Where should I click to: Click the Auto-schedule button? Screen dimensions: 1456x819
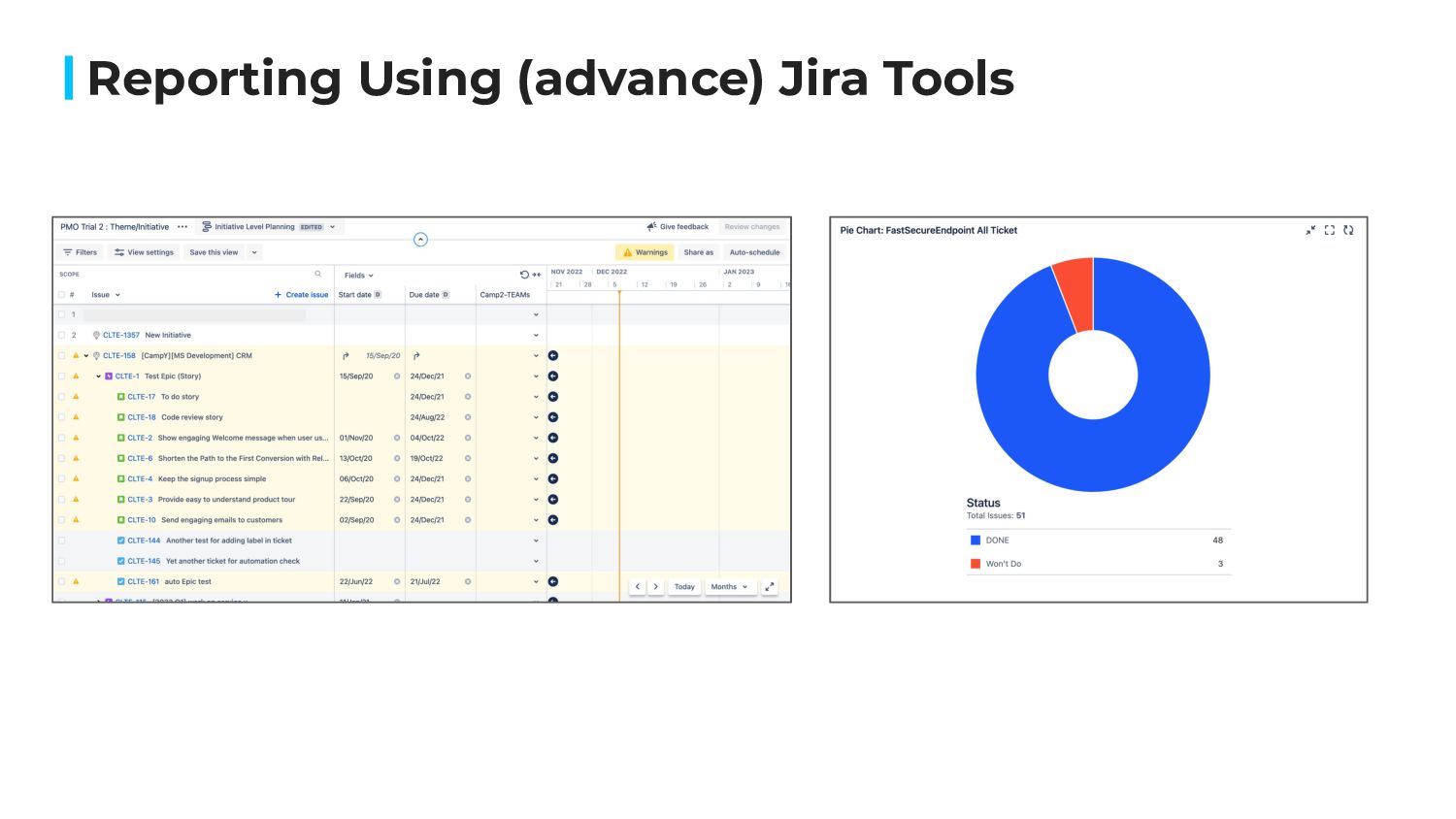pyautogui.click(x=754, y=252)
